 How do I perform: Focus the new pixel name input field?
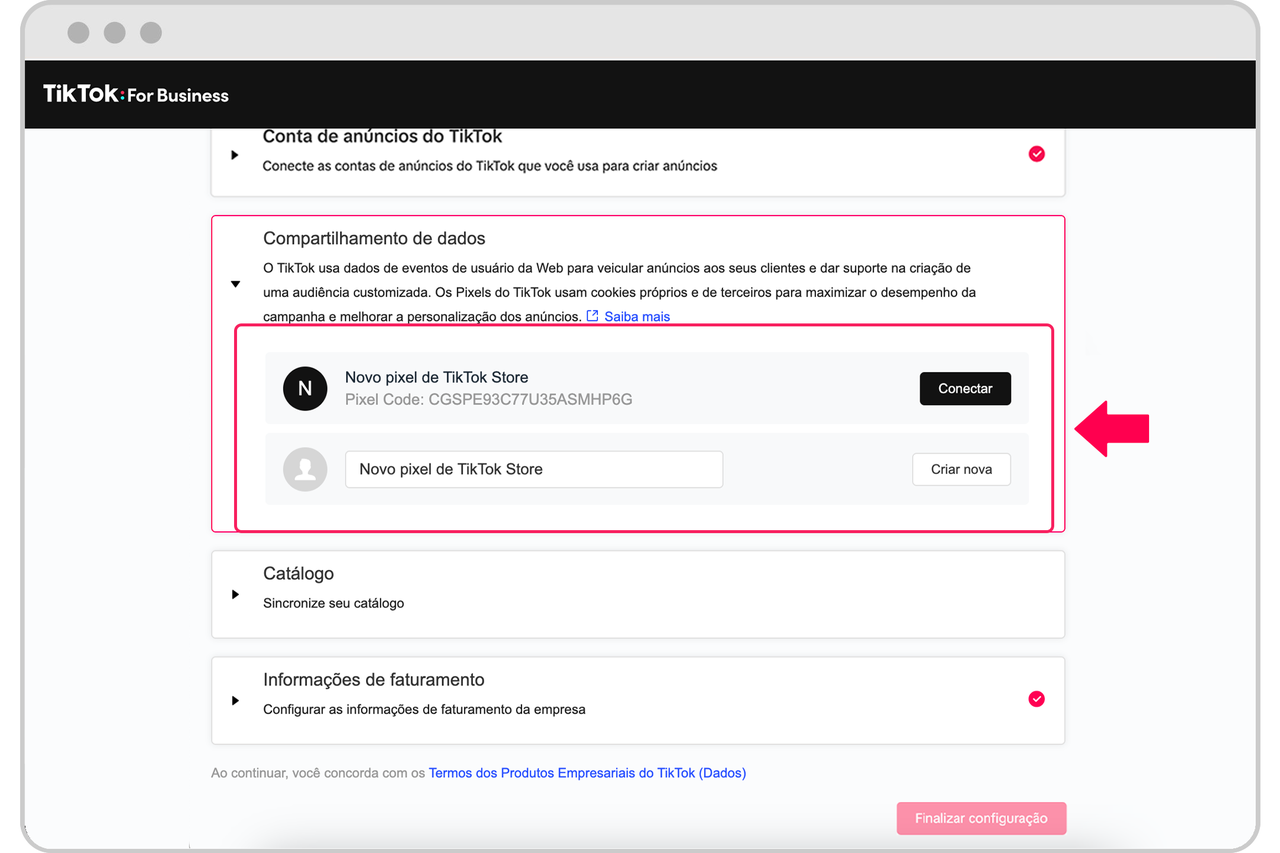pos(534,469)
